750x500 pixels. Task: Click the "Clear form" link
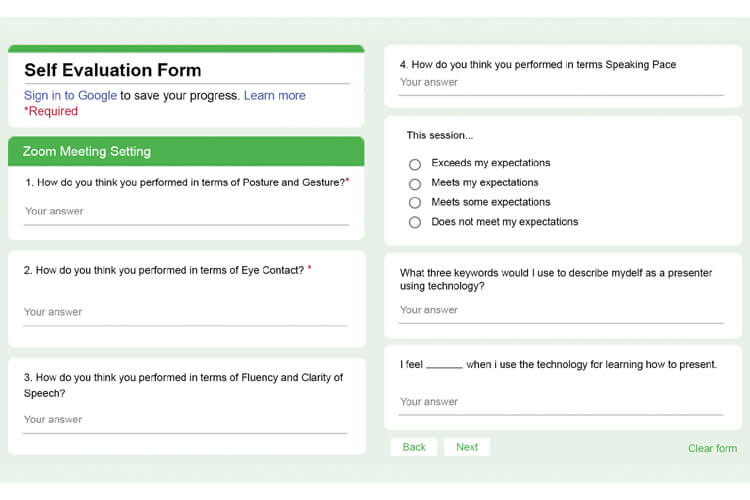point(712,448)
